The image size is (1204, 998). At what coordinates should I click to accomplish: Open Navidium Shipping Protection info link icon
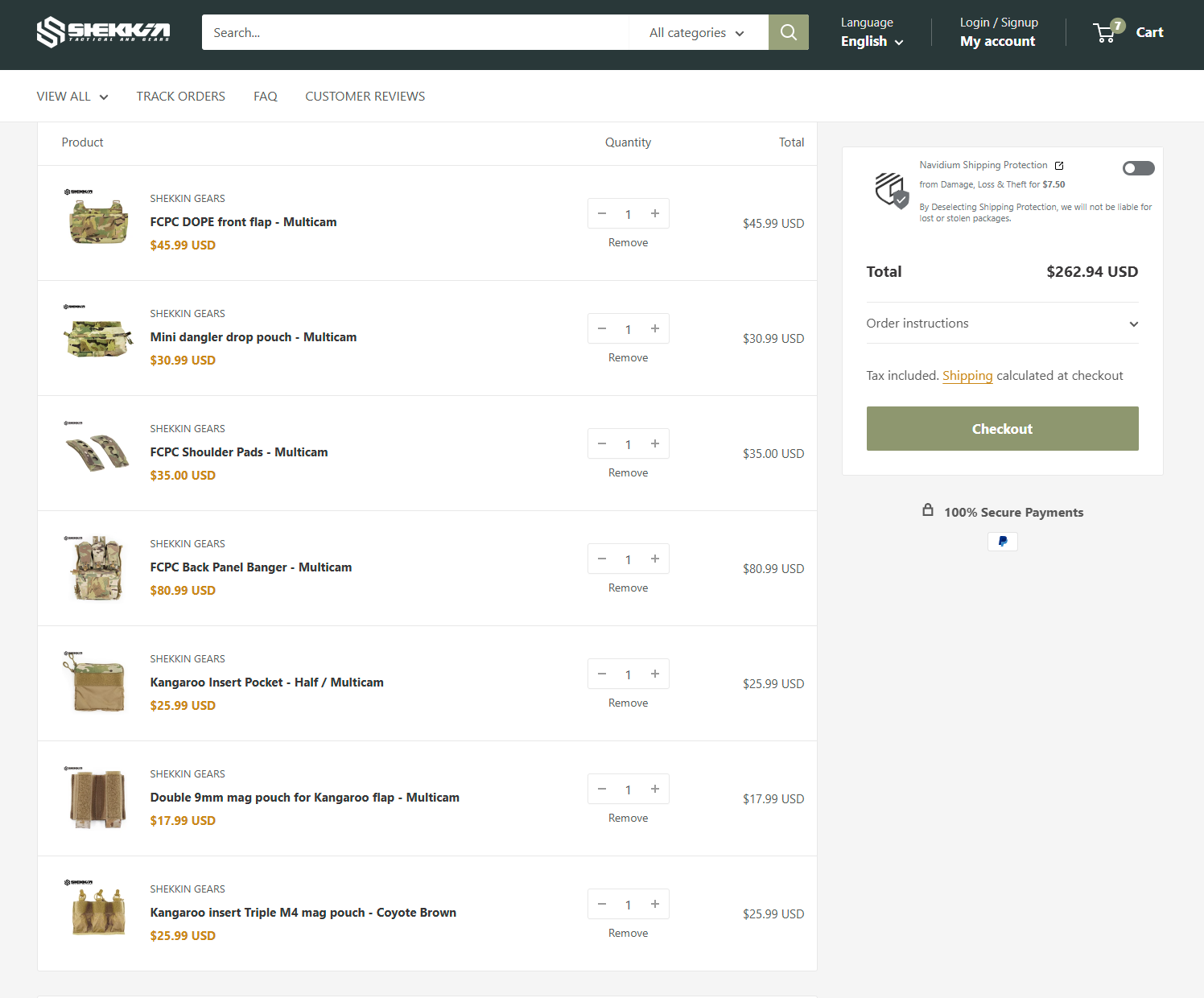pyautogui.click(x=1059, y=165)
